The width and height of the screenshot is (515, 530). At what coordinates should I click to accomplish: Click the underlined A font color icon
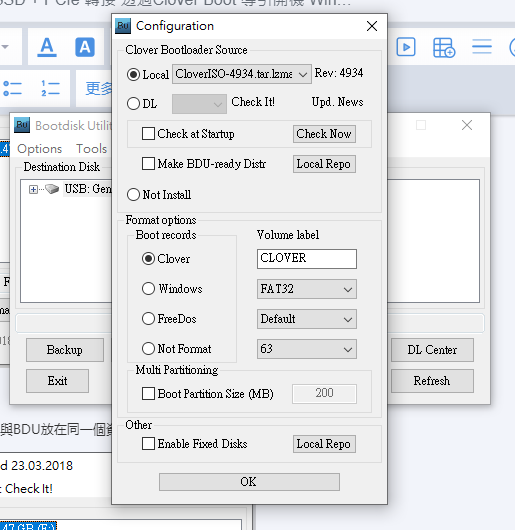click(47, 47)
